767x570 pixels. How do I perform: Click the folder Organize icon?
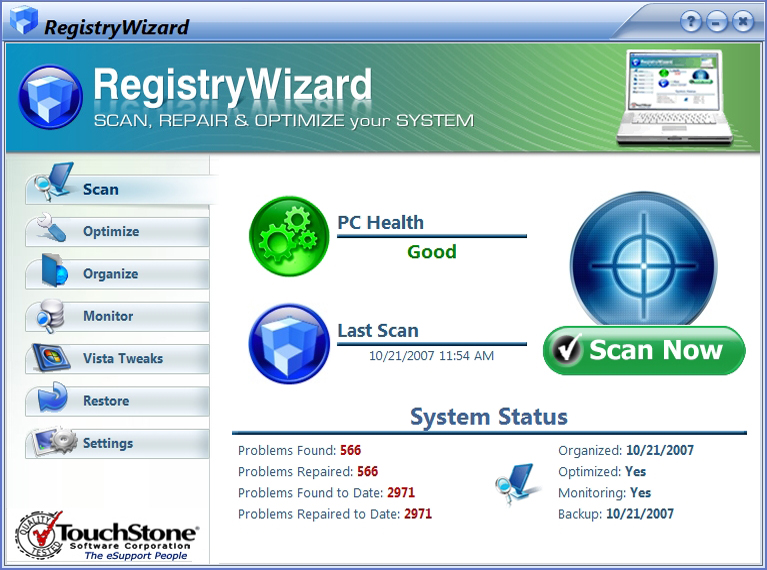54,270
